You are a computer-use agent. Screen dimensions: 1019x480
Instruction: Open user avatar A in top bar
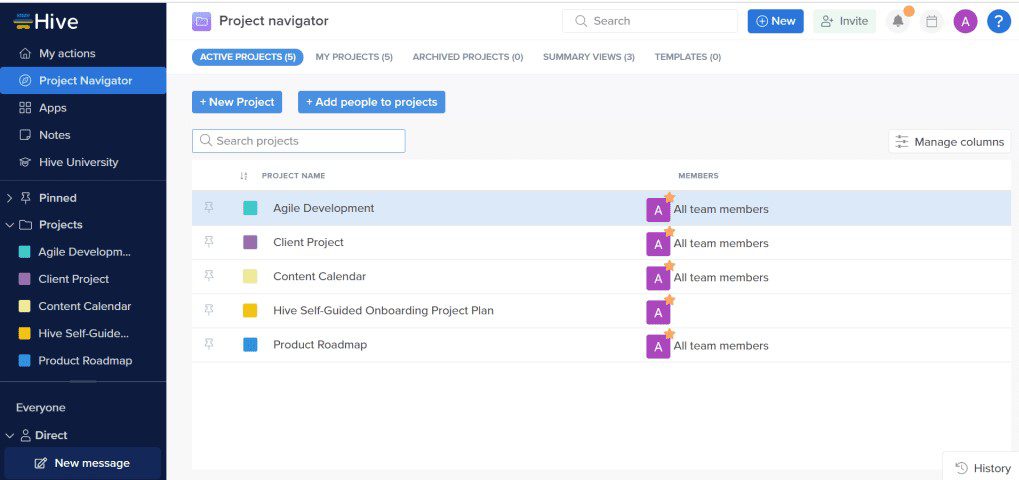[x=966, y=21]
